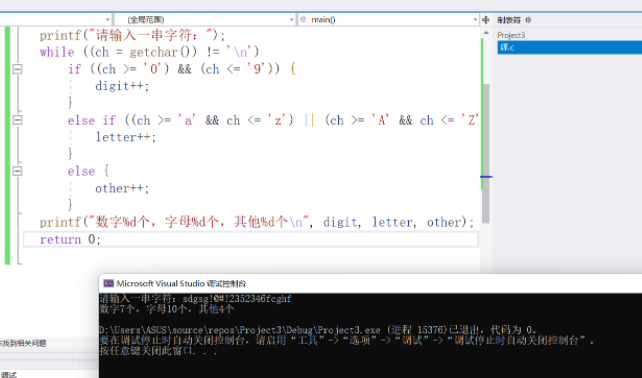Click the while getchar() line

click(x=149, y=52)
